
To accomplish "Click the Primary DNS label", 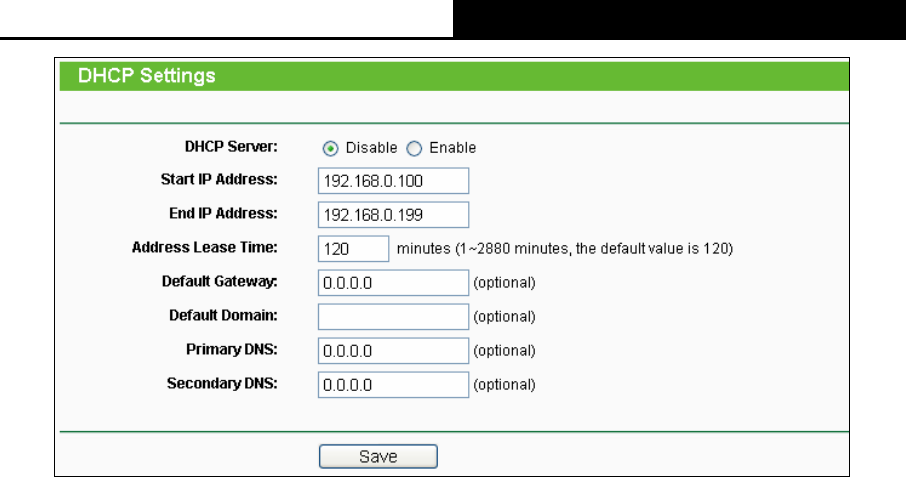I will (232, 349).
